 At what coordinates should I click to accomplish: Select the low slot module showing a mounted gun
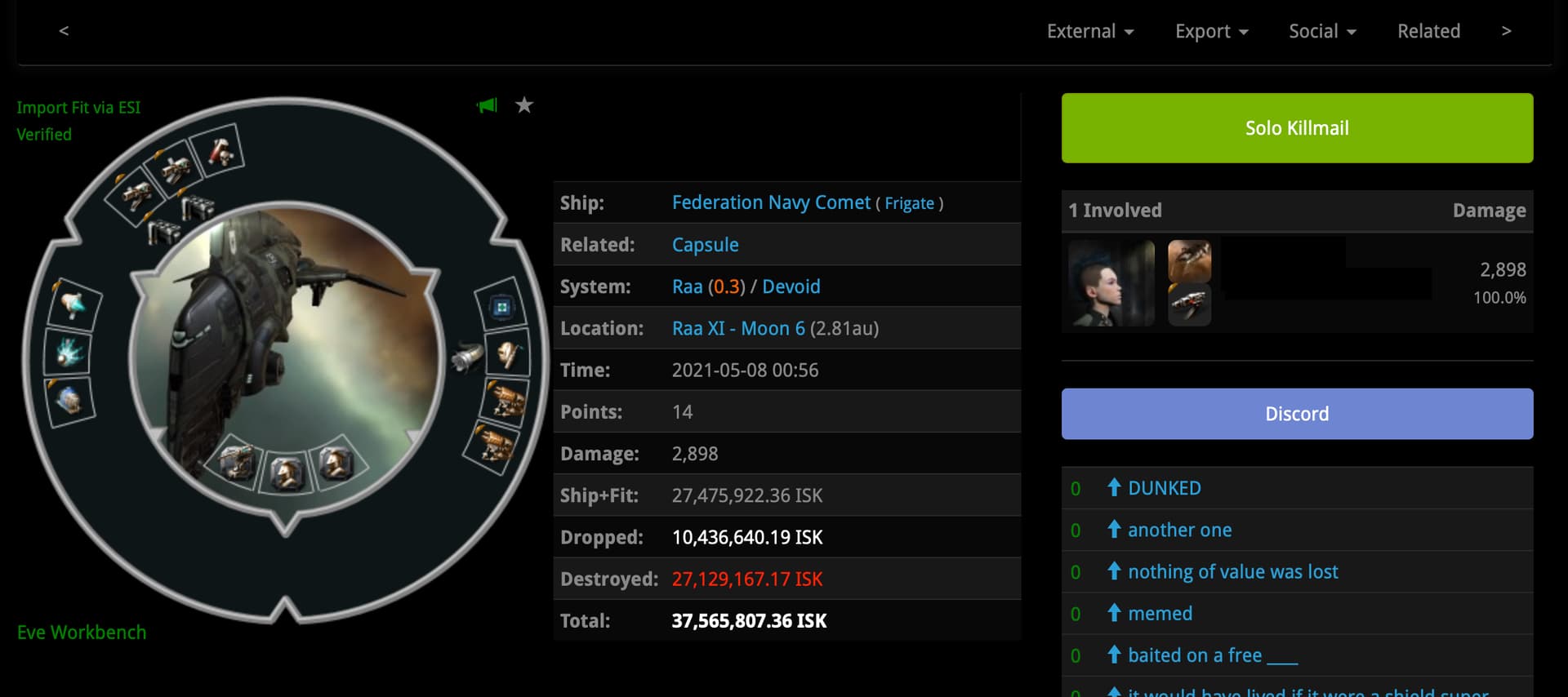pos(238,462)
